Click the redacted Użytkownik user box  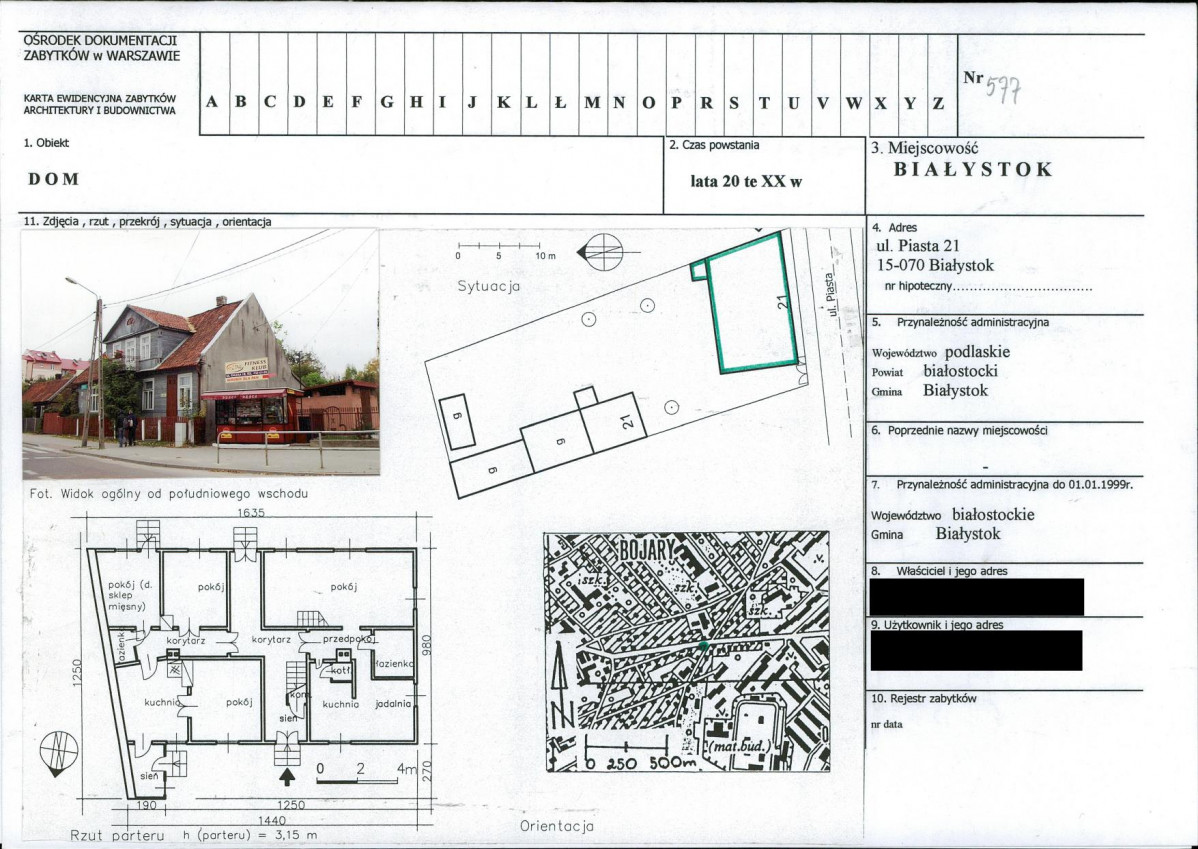[x=975, y=650]
